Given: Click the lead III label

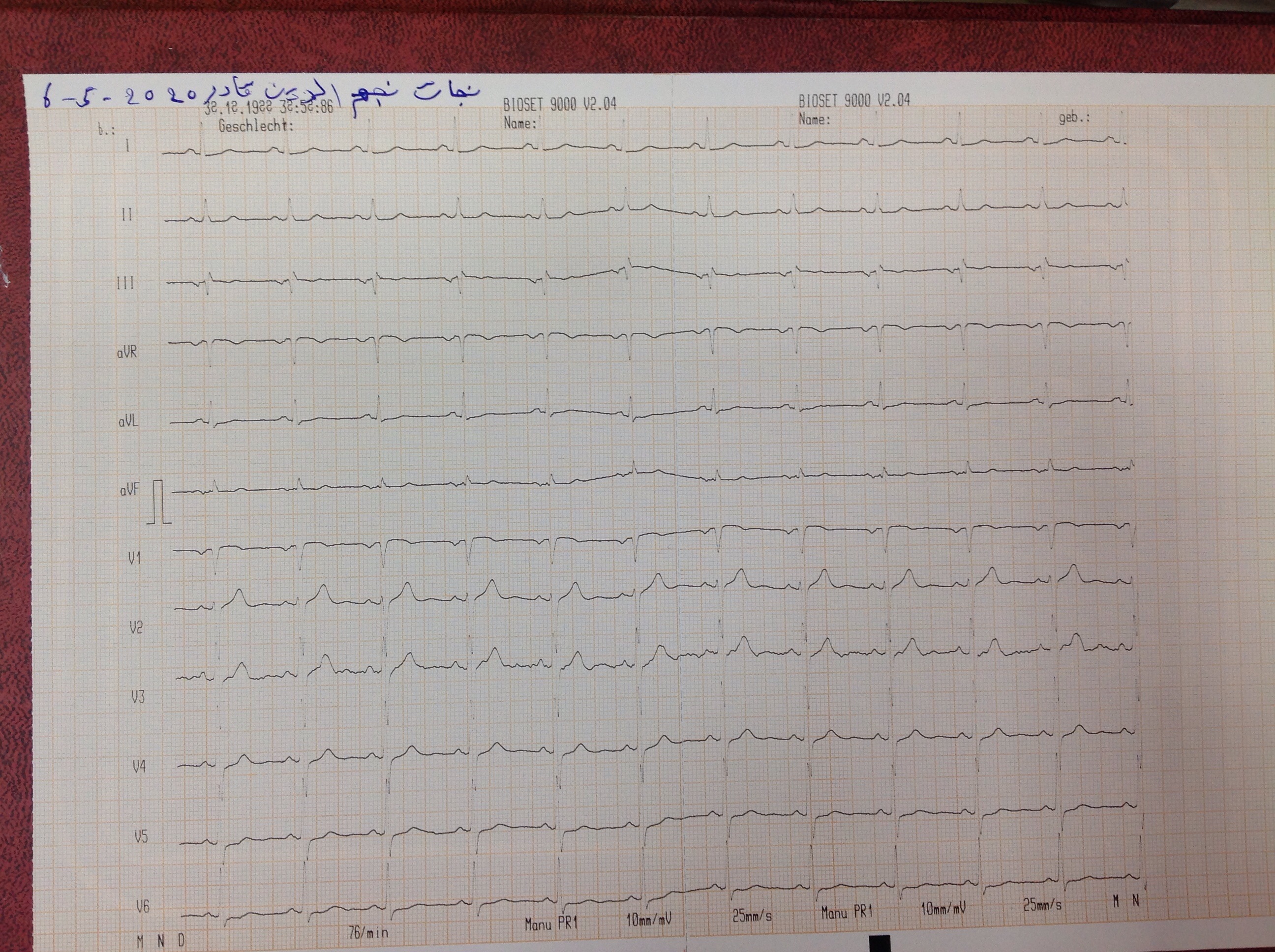Looking at the screenshot, I should (x=125, y=283).
